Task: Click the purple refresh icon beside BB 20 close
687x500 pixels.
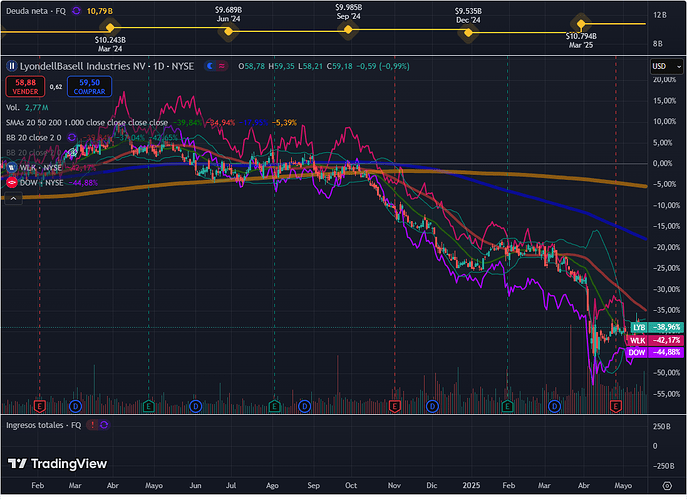Action: (x=72, y=138)
